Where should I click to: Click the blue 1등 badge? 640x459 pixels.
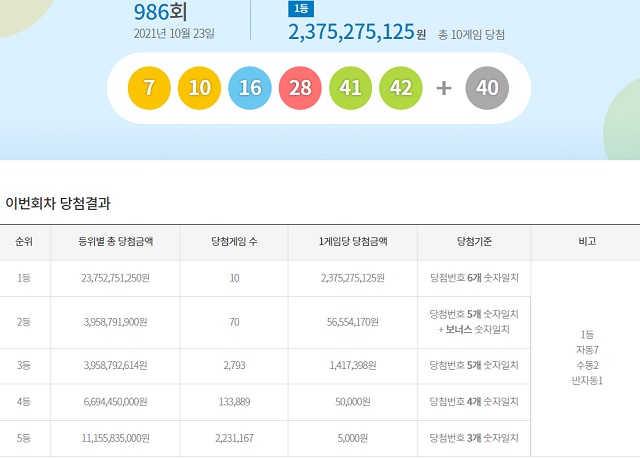(x=301, y=9)
